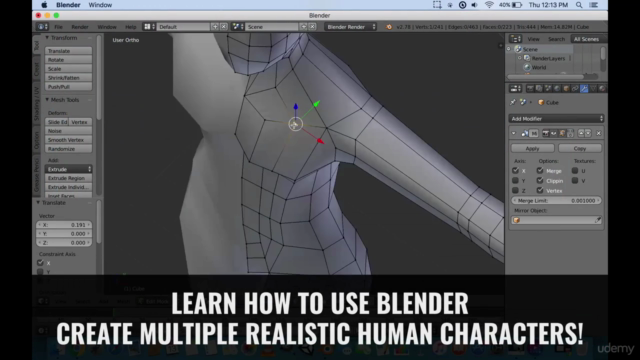Image resolution: width=640 pixels, height=360 pixels.
Task: Open the Render menu
Action: pos(80,27)
